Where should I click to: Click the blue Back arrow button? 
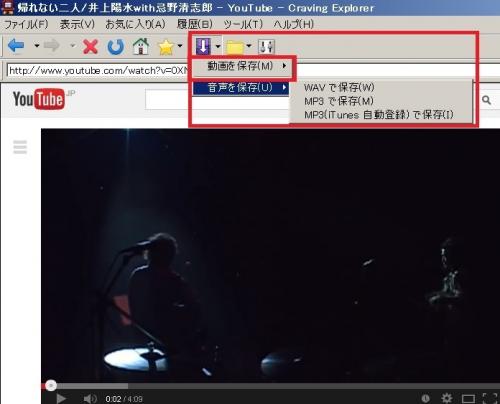pos(16,46)
